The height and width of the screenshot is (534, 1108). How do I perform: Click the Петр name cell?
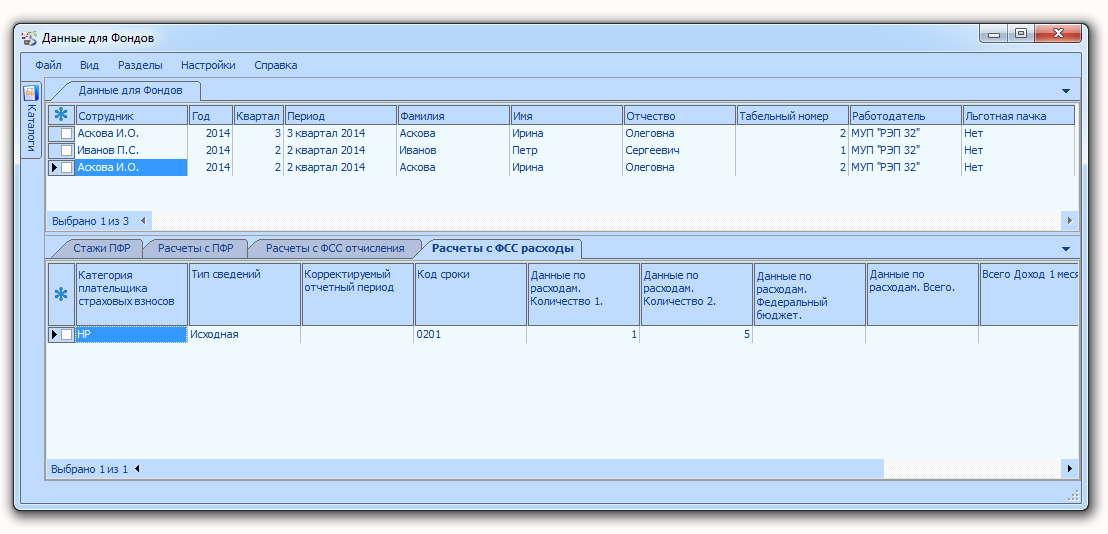point(566,150)
